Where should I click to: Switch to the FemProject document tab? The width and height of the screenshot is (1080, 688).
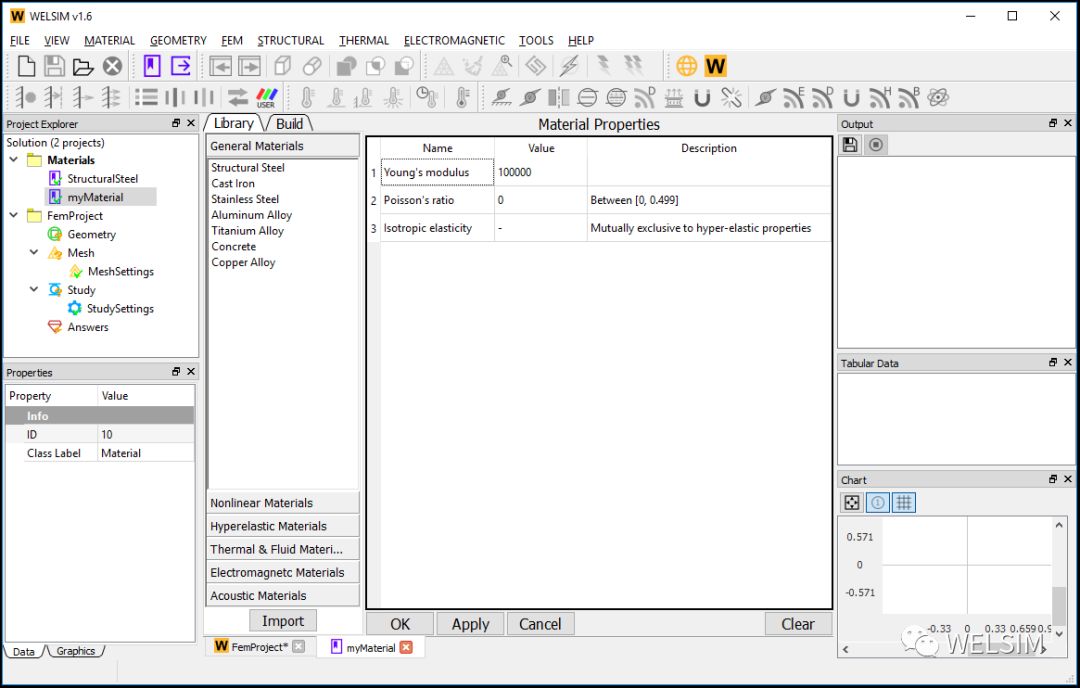point(258,647)
